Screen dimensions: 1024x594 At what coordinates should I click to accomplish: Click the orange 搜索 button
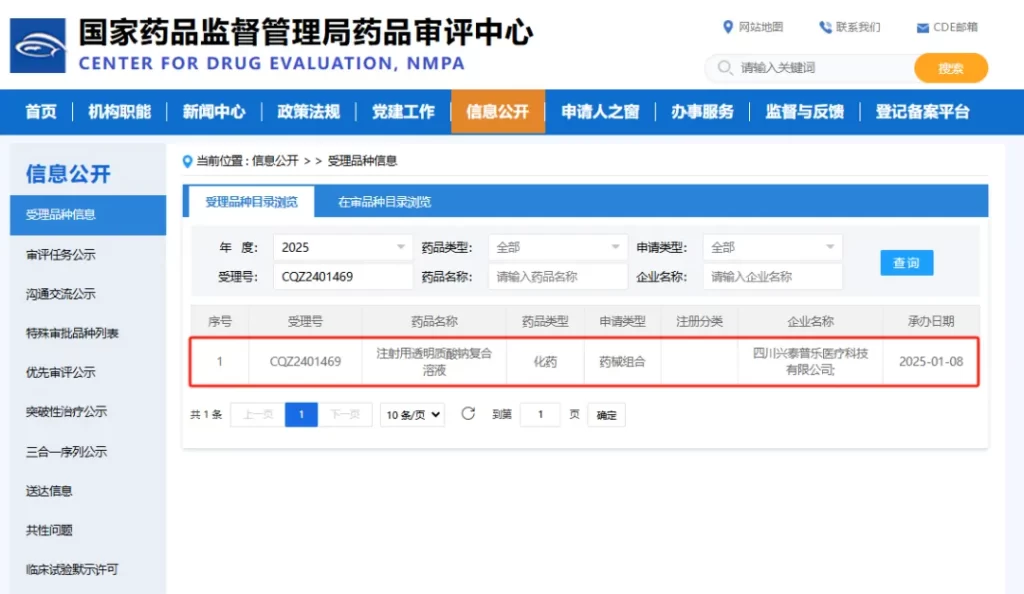point(951,68)
